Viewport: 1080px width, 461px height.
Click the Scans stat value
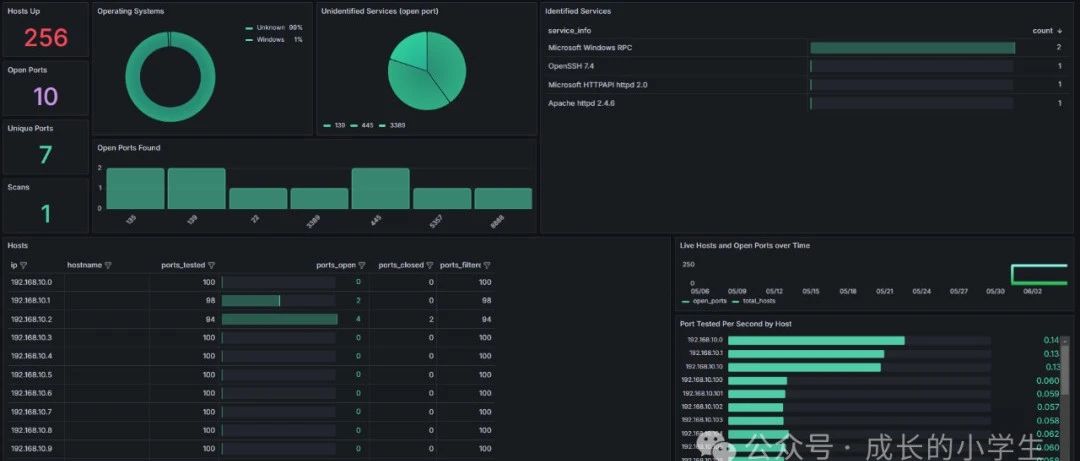(x=45, y=214)
